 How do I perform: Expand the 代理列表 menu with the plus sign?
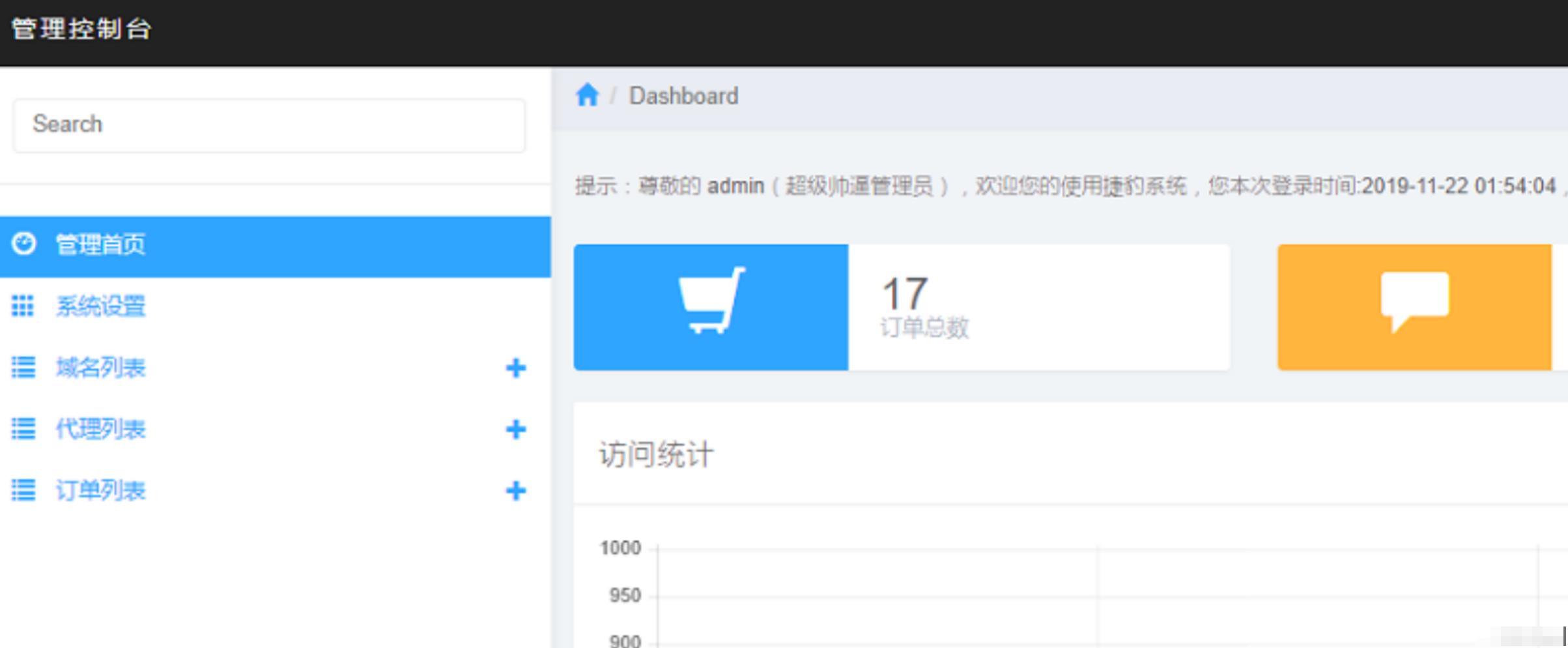pyautogui.click(x=515, y=429)
